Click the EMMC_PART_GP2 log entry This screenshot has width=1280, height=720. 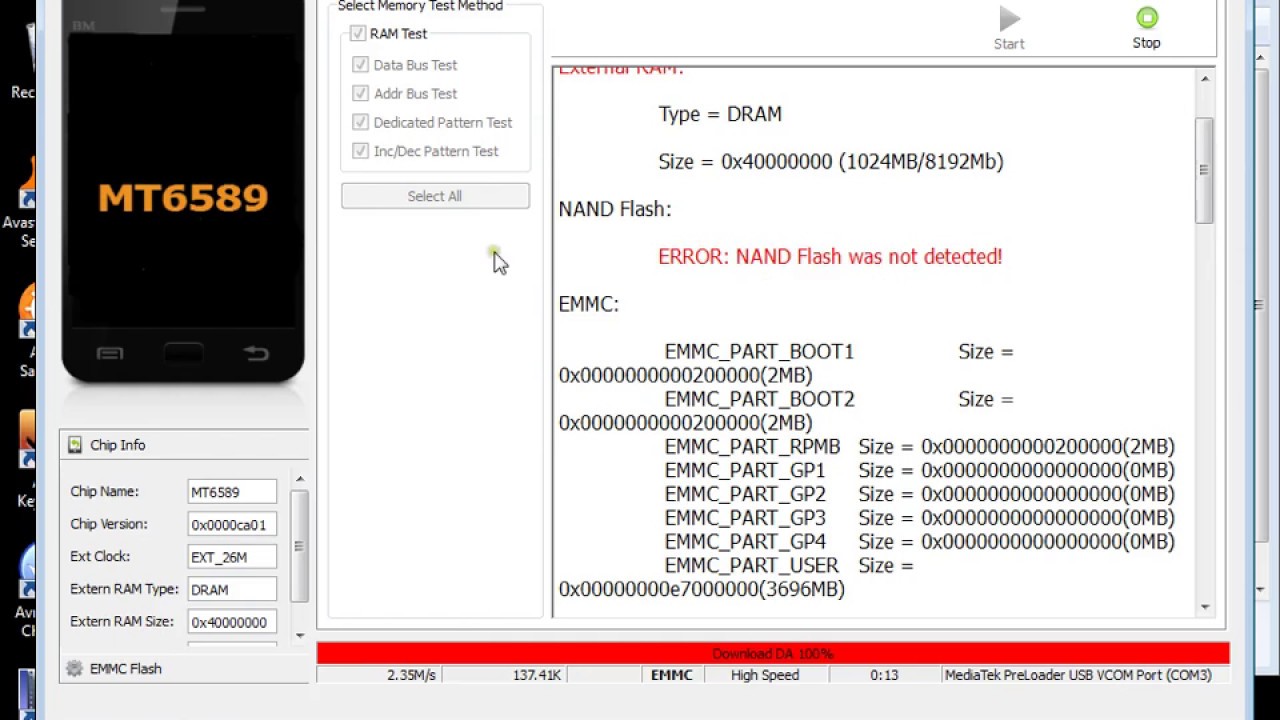pyautogui.click(x=920, y=495)
